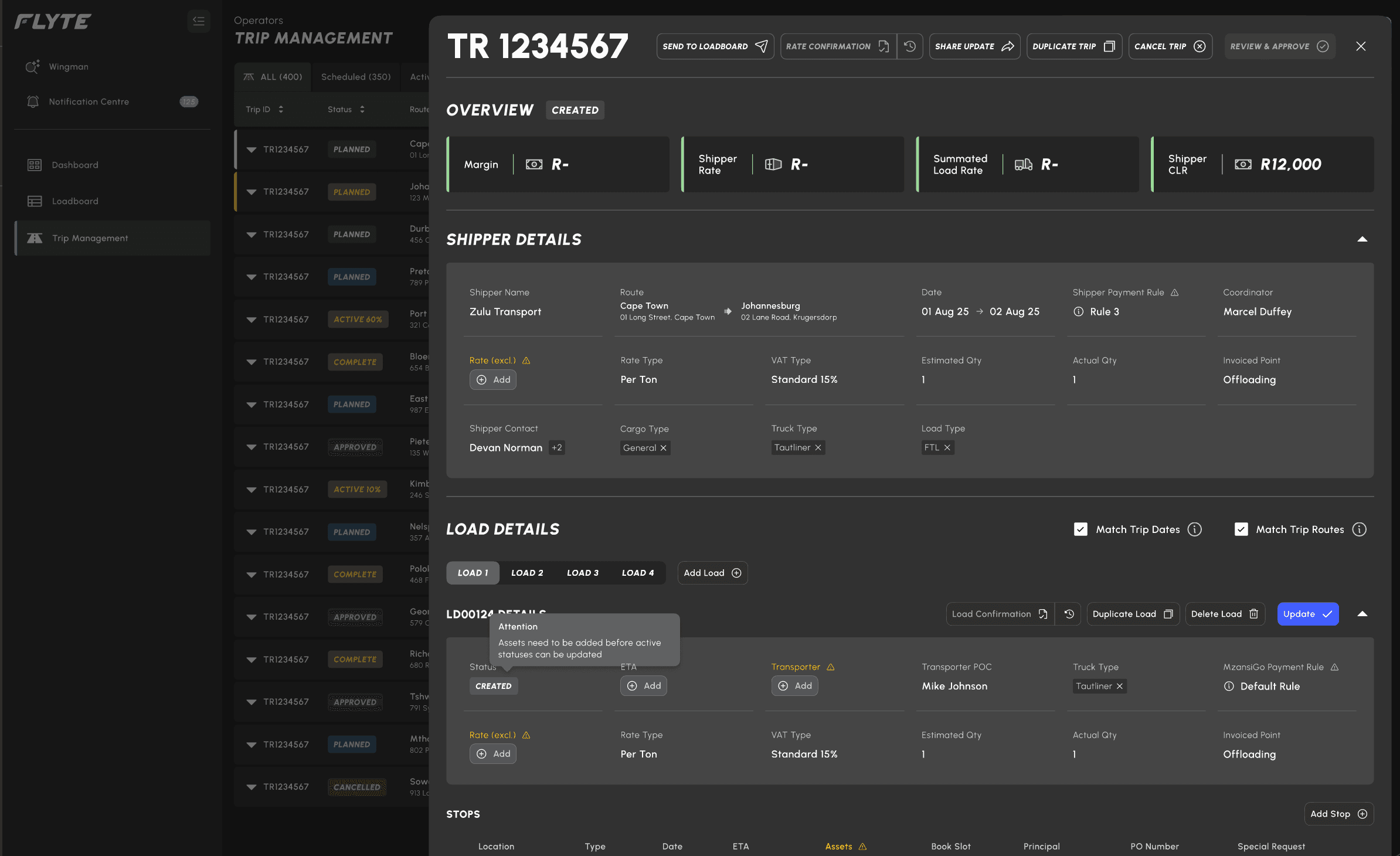Disable the Match Trip Routes checkbox
Image resolution: width=1400 pixels, height=856 pixels.
point(1241,529)
